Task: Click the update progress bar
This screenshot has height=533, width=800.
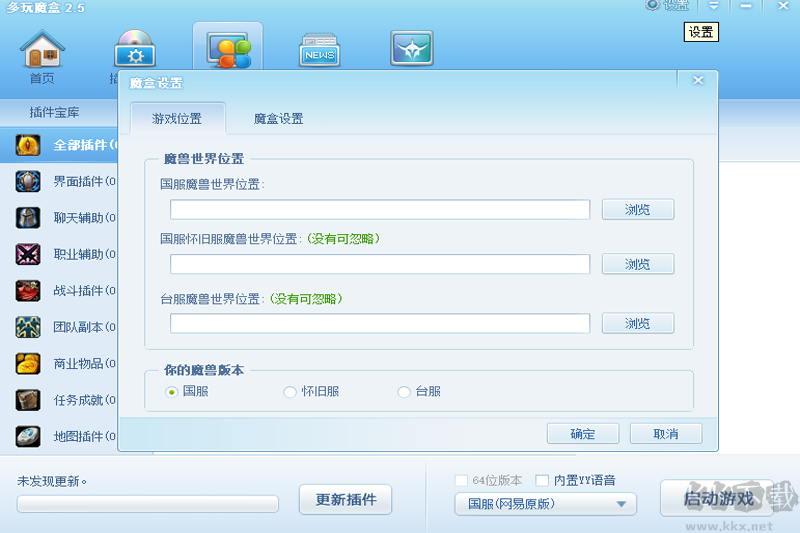Action: point(147,504)
